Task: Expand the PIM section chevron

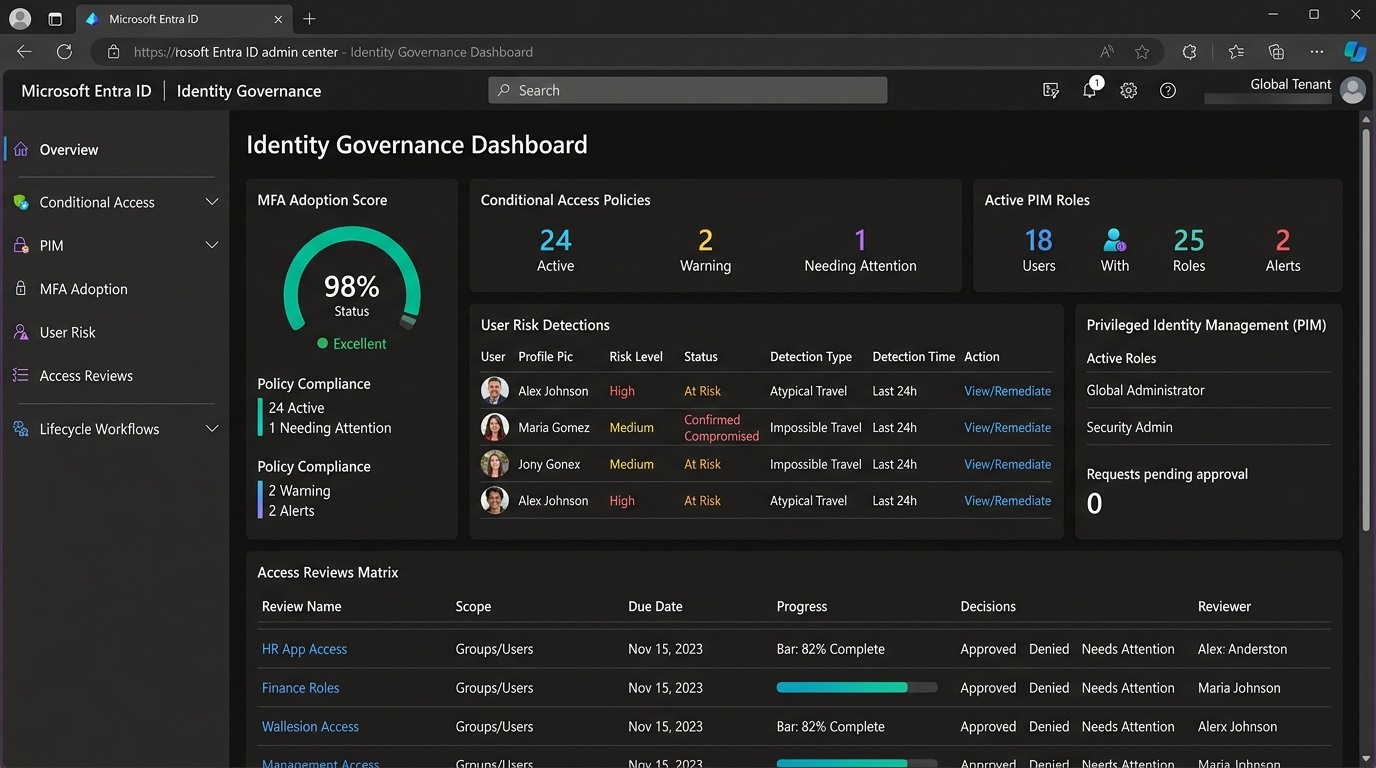Action: (x=212, y=245)
